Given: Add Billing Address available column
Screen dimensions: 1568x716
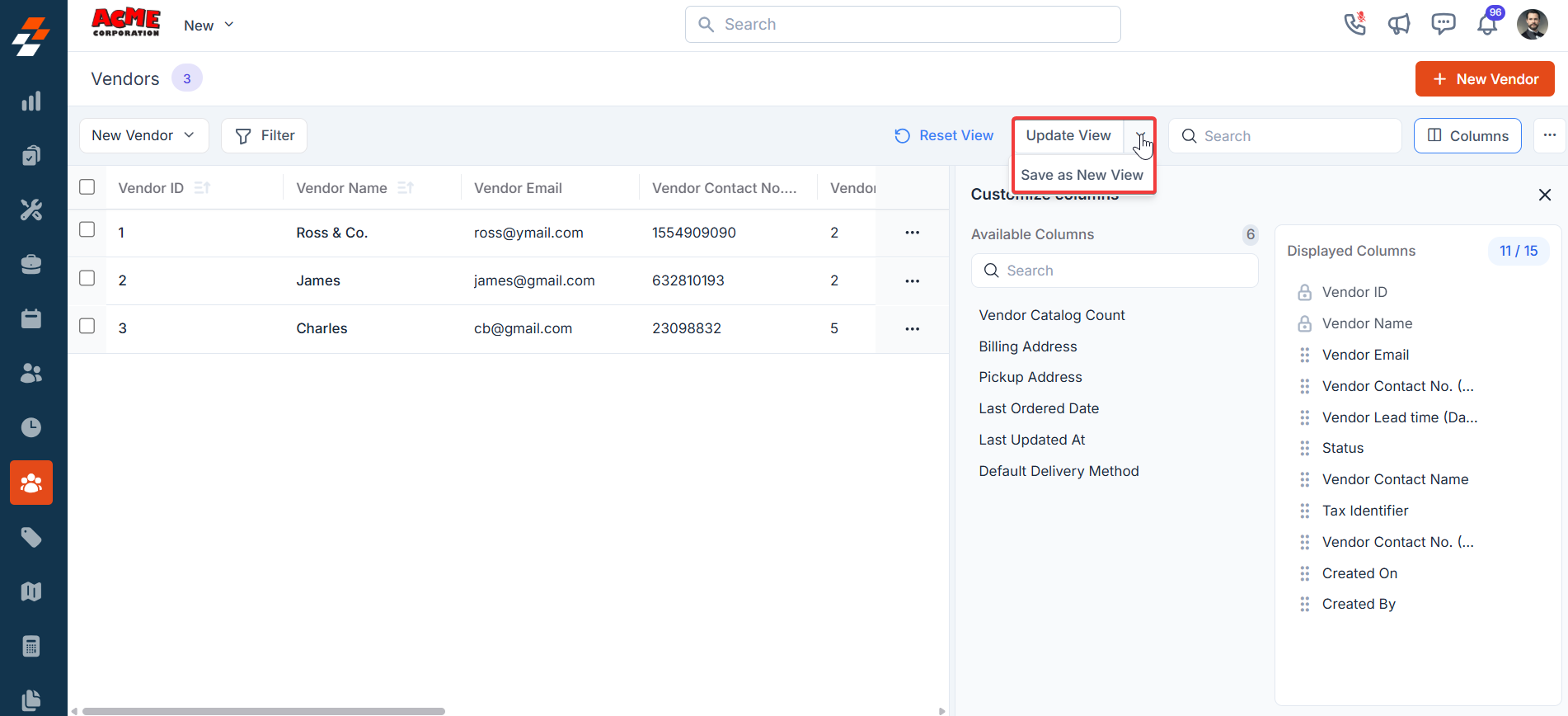Looking at the screenshot, I should [1028, 346].
